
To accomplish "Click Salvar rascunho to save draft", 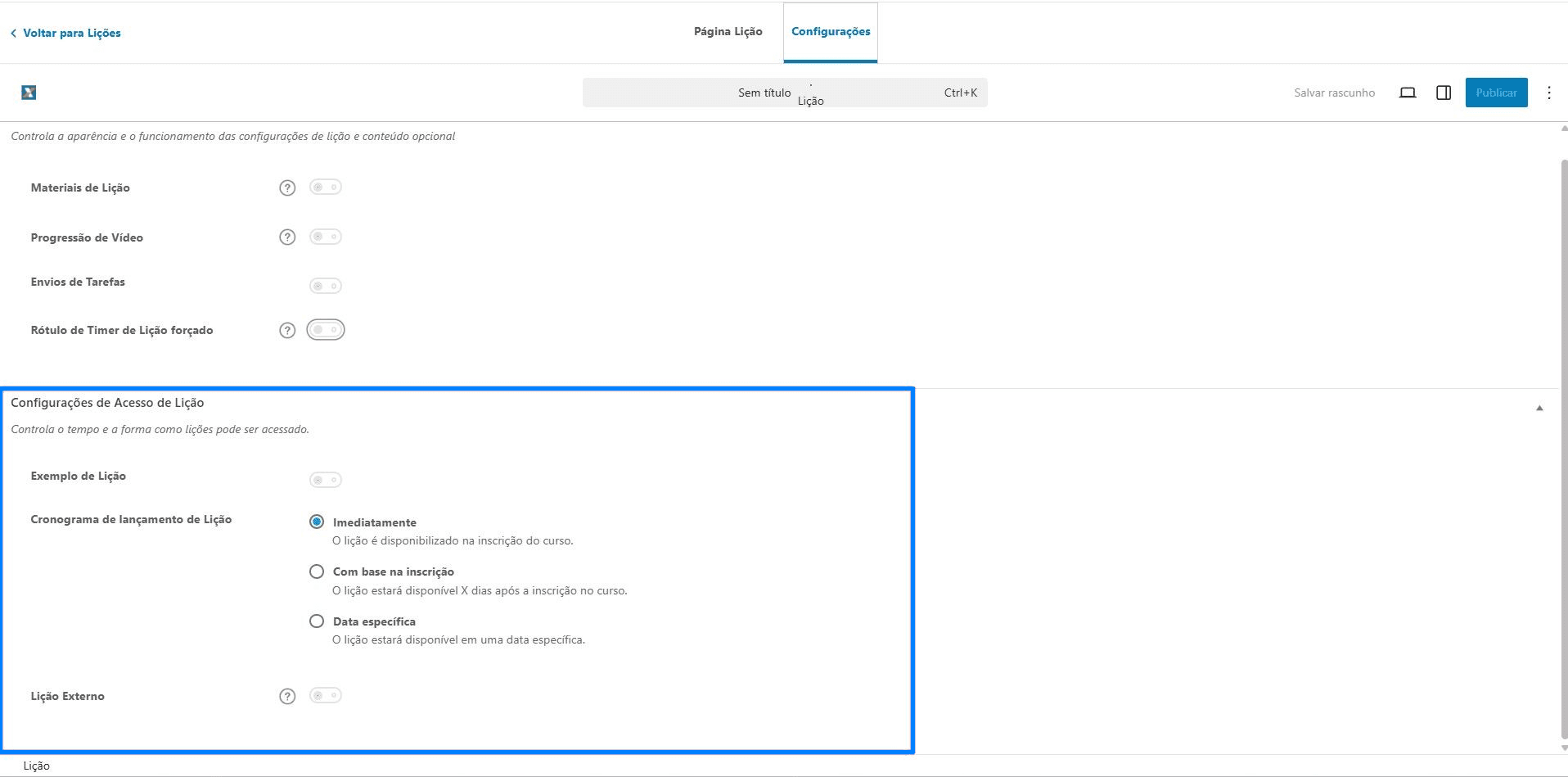I will (1334, 93).
